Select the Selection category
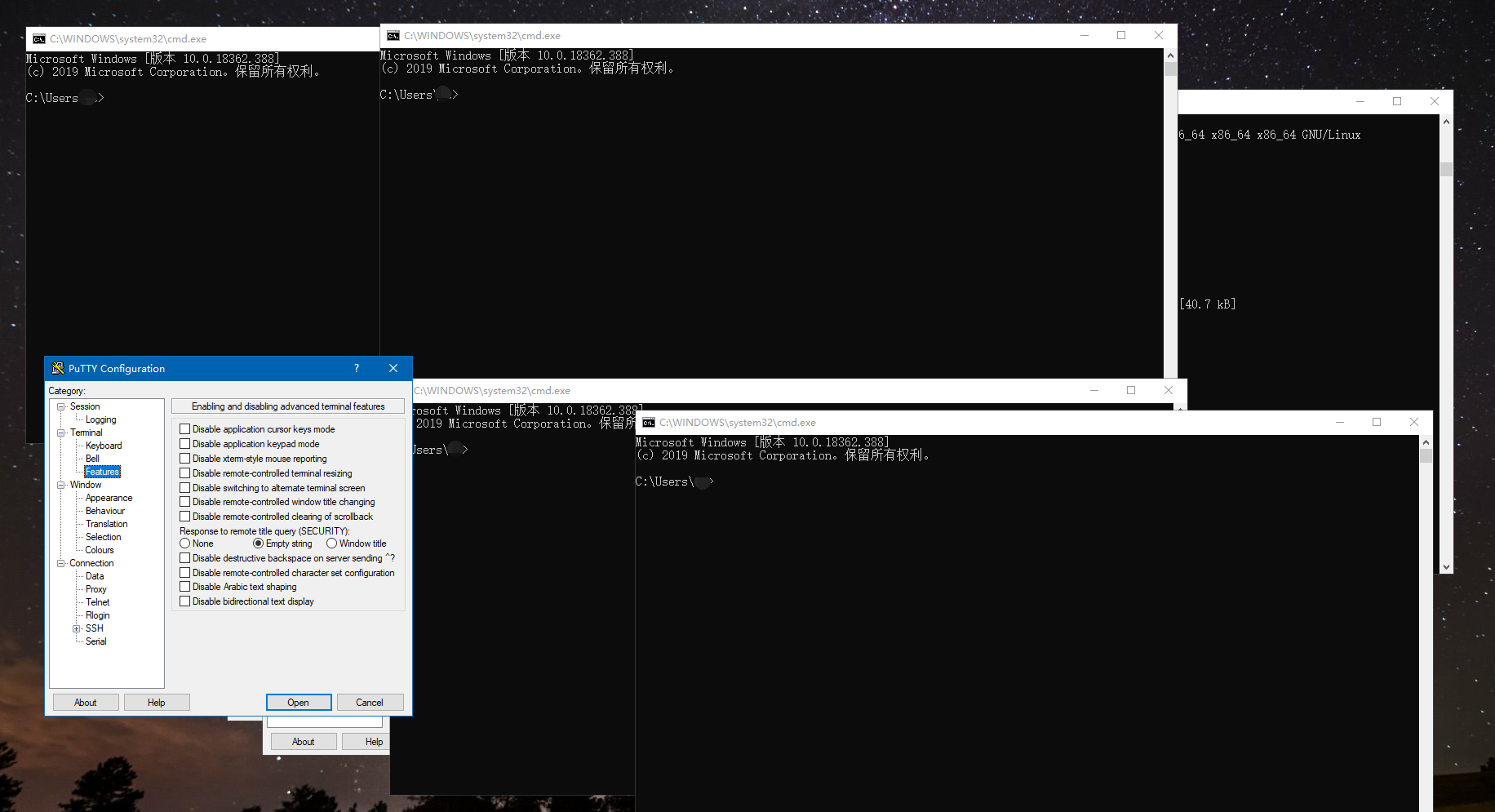This screenshot has width=1495, height=812. click(x=103, y=537)
